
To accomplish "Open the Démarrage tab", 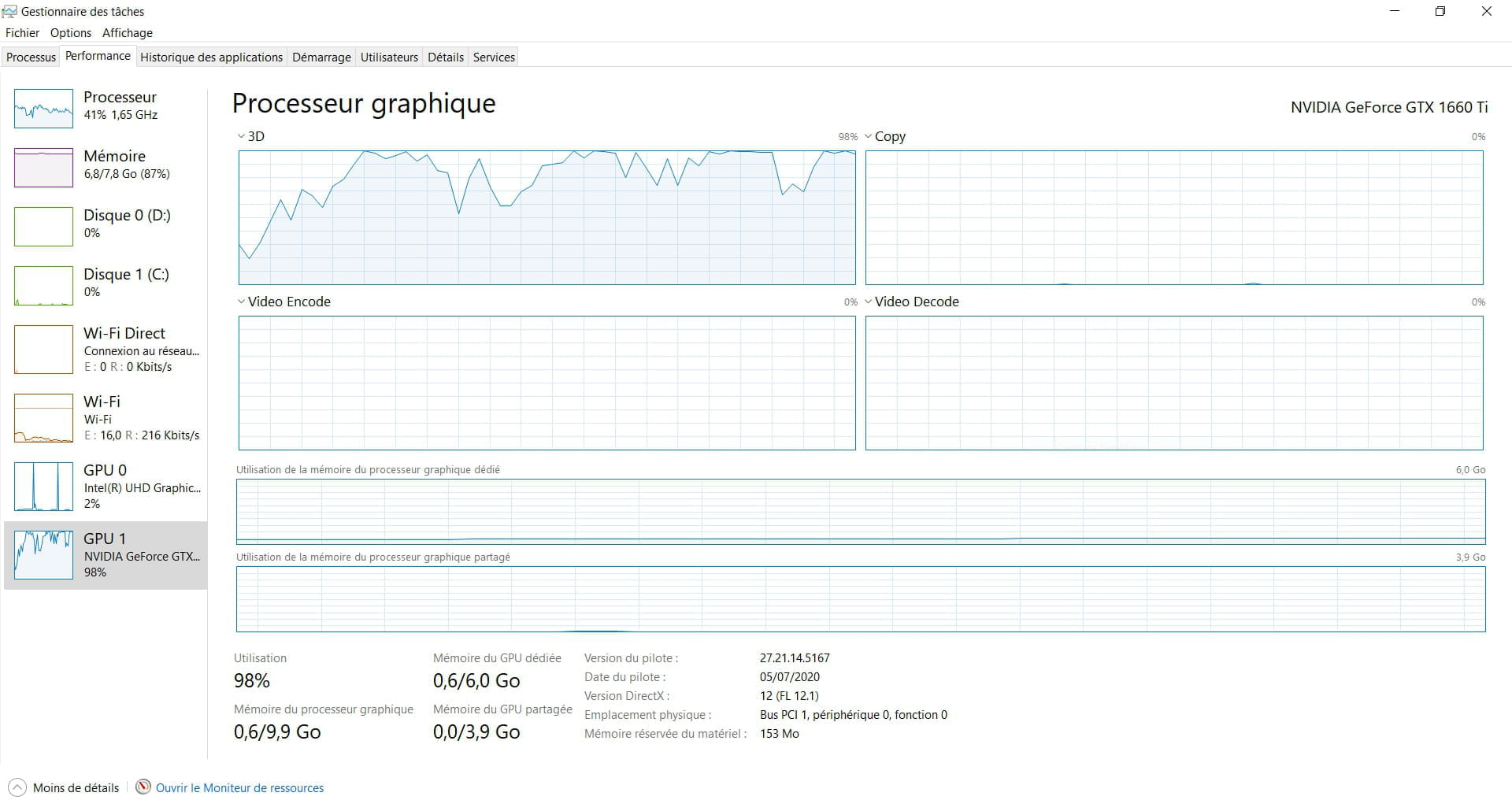I will 321,57.
